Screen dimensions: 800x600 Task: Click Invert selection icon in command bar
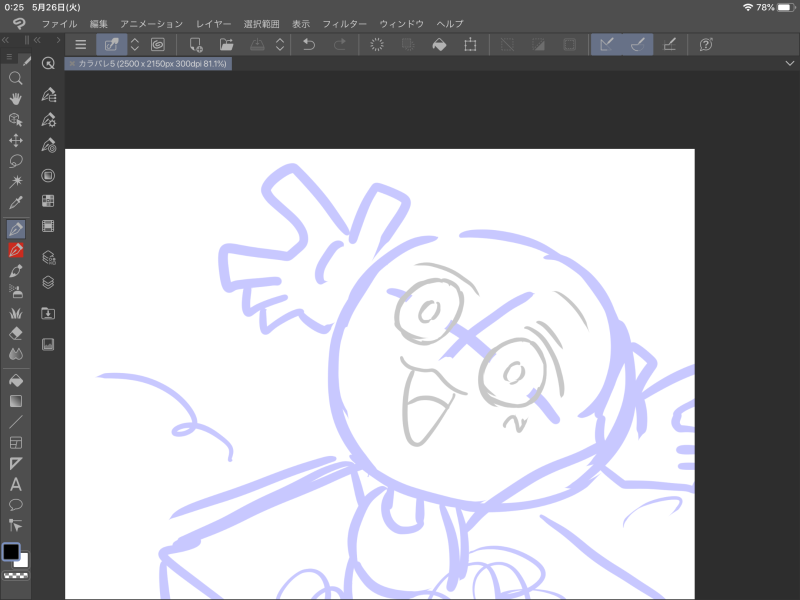pyautogui.click(x=538, y=45)
